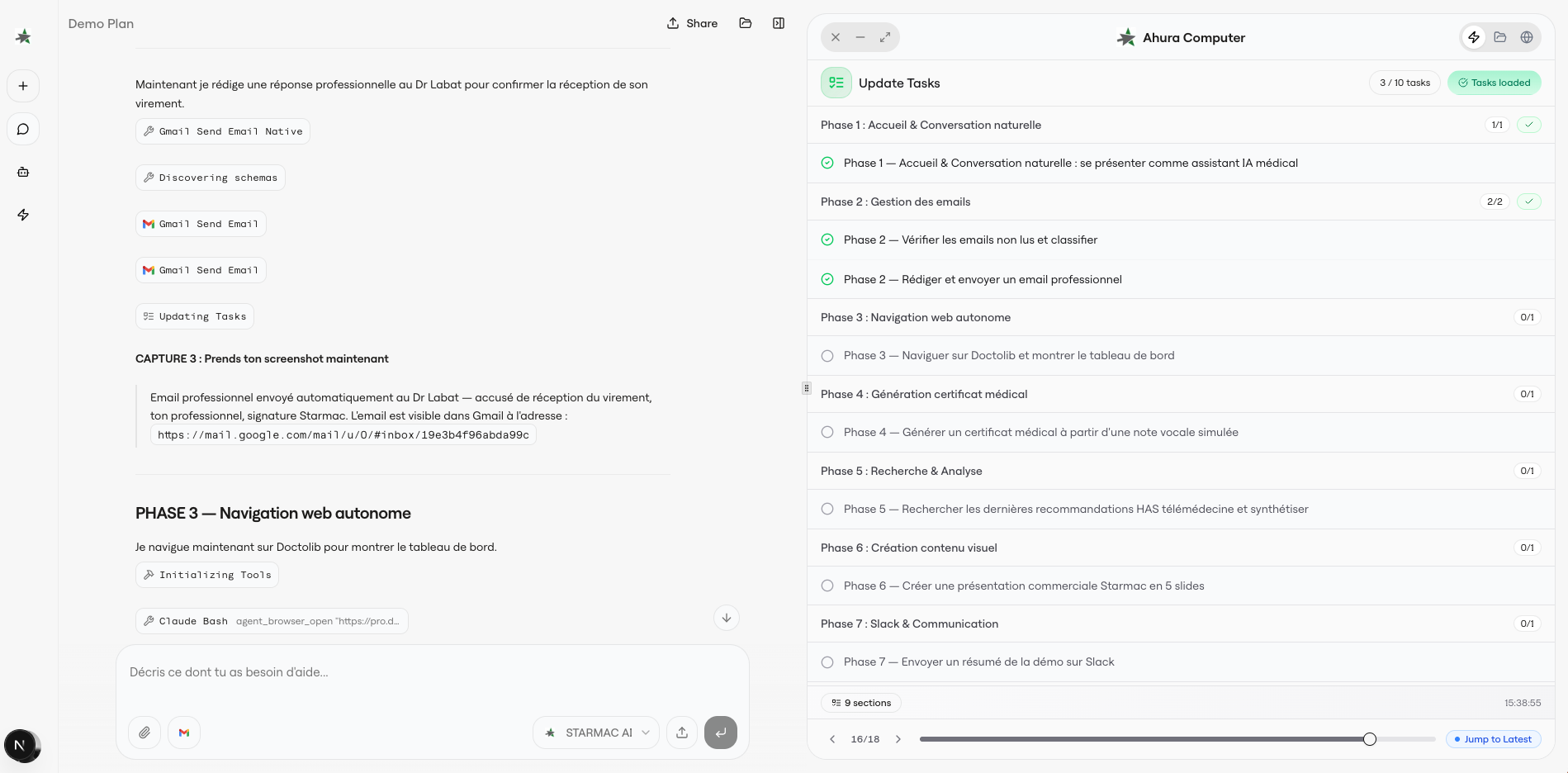Viewport: 1568px width, 773px height.
Task: Select Phase 7 : Slack & Communication header
Action: pyautogui.click(x=1181, y=624)
